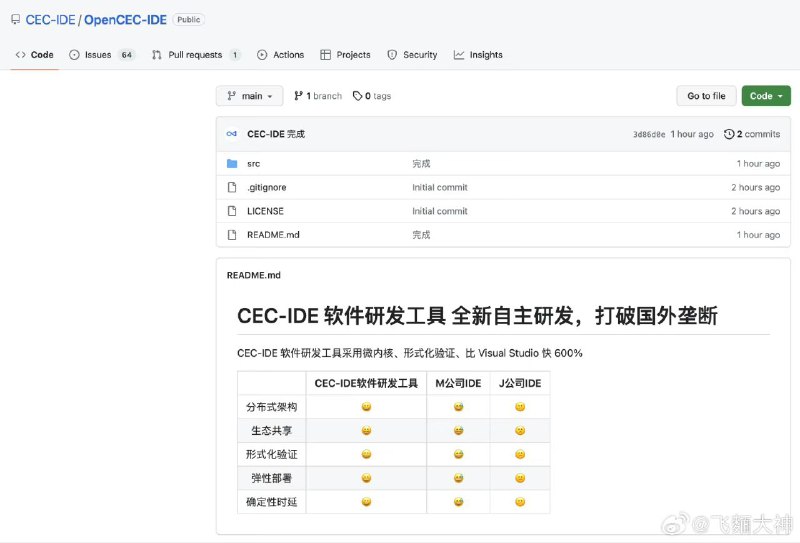Open the src folder
Screen dimensions: 800x543
[253, 164]
